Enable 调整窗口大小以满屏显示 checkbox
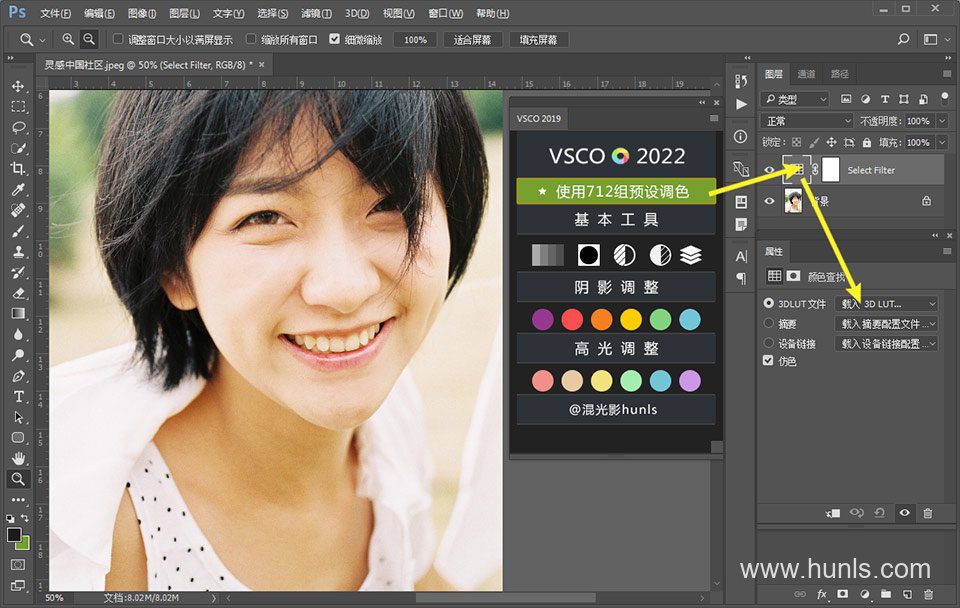 click(x=118, y=40)
